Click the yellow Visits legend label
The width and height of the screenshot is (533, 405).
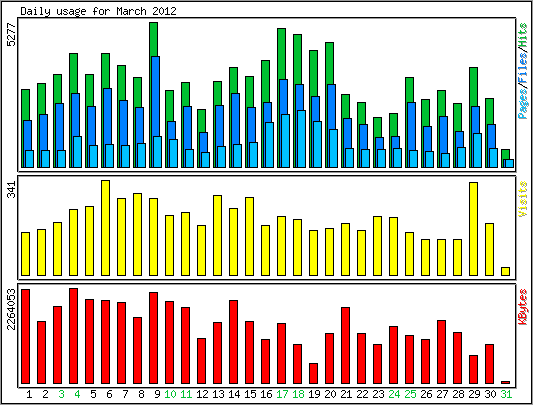pos(523,199)
